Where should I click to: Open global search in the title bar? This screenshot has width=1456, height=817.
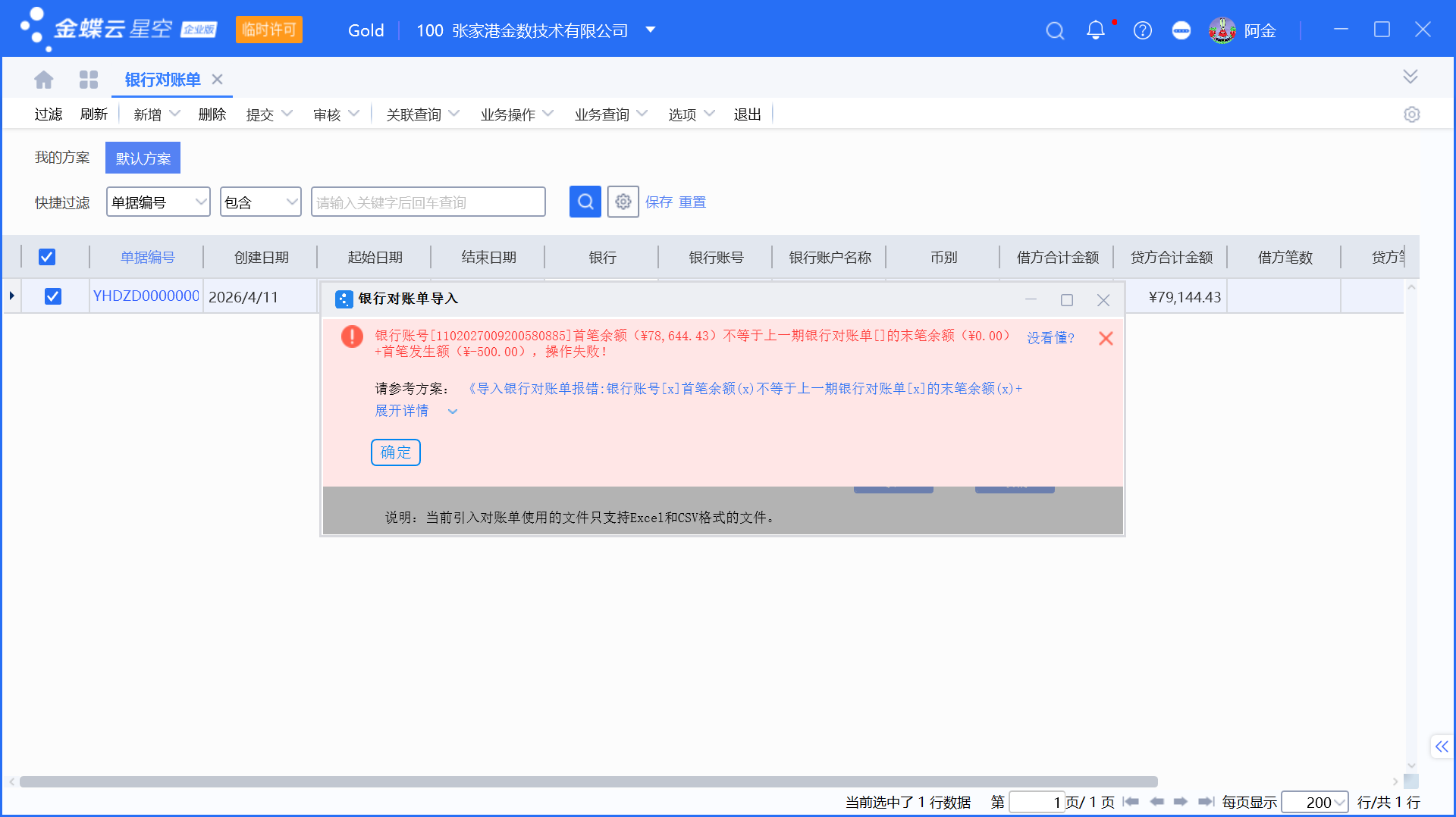[1055, 30]
